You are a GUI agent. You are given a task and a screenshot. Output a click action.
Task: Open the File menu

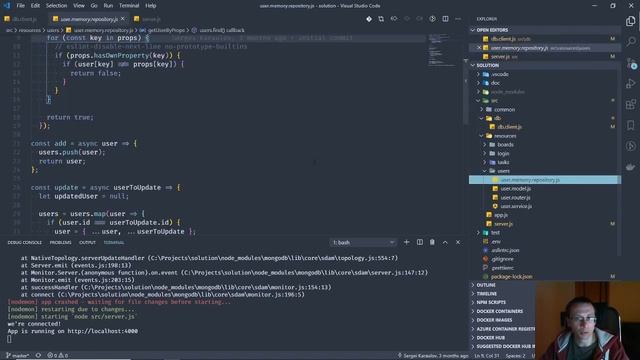click(x=20, y=6)
